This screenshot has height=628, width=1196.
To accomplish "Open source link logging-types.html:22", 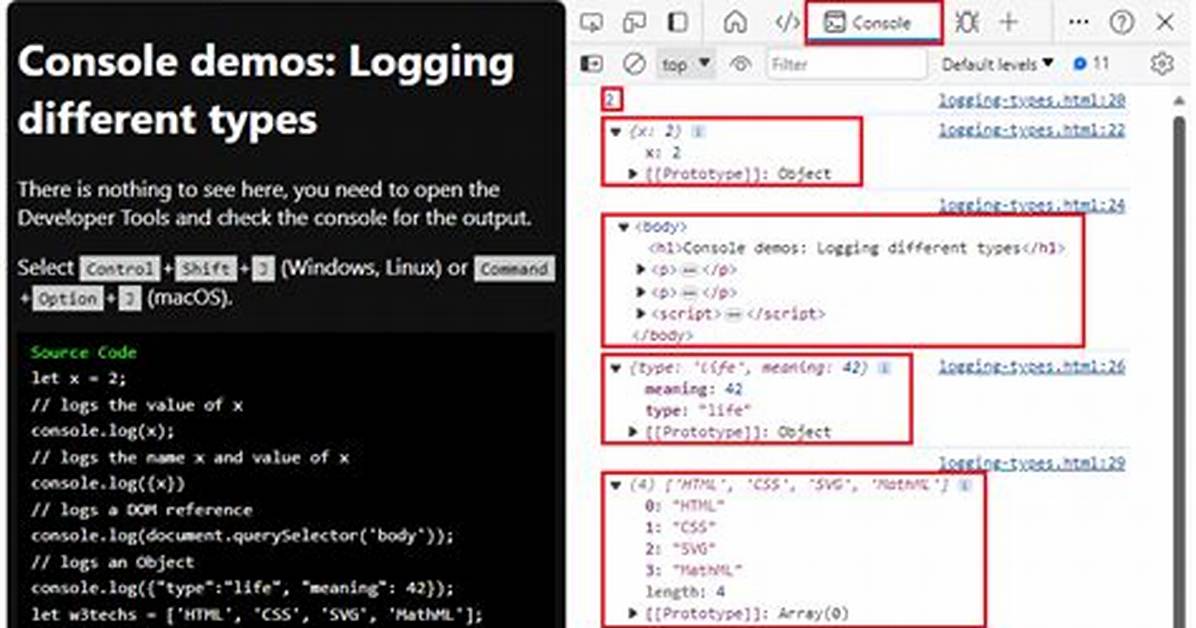I will click(1032, 130).
